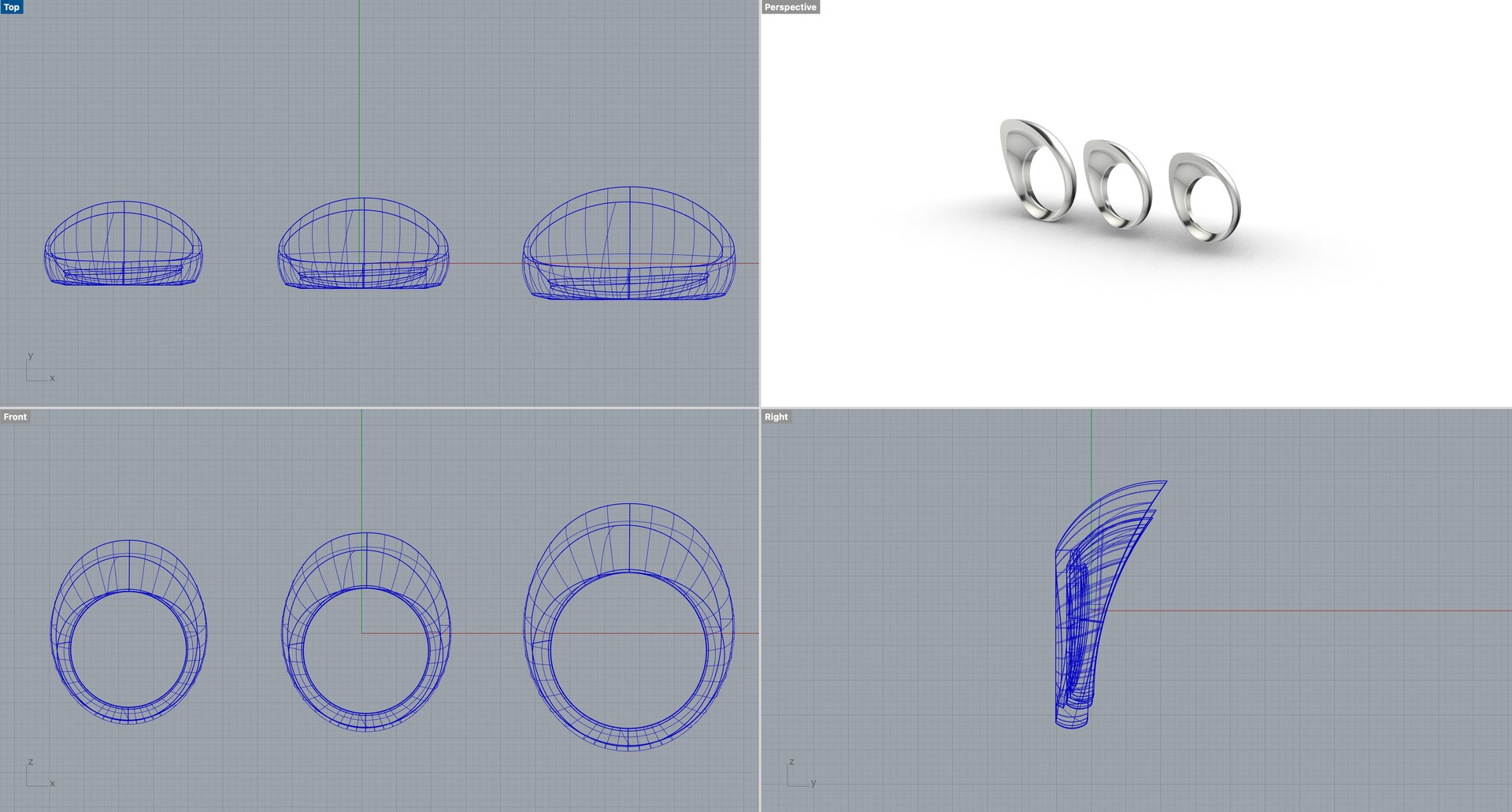The height and width of the screenshot is (812, 1512).
Task: Pick the middle ring wireframe in Front view
Action: pyautogui.click(x=366, y=632)
